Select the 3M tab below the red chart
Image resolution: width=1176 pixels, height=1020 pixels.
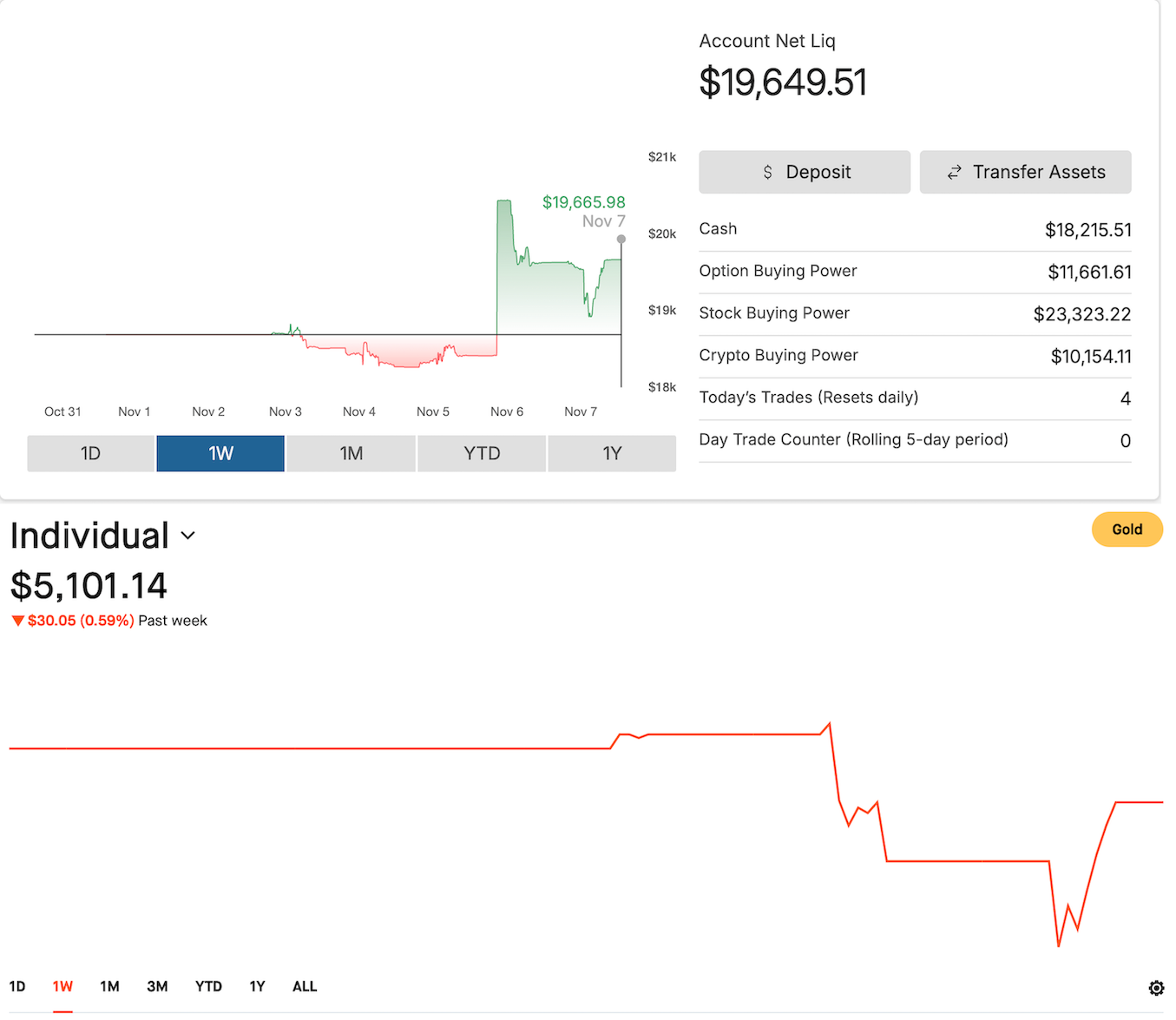(x=157, y=986)
